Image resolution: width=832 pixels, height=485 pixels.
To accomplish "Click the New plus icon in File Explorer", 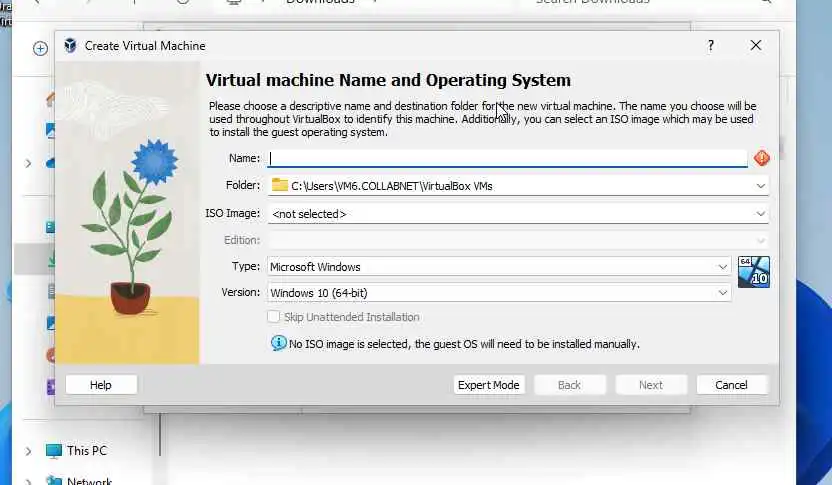I will [x=40, y=49].
